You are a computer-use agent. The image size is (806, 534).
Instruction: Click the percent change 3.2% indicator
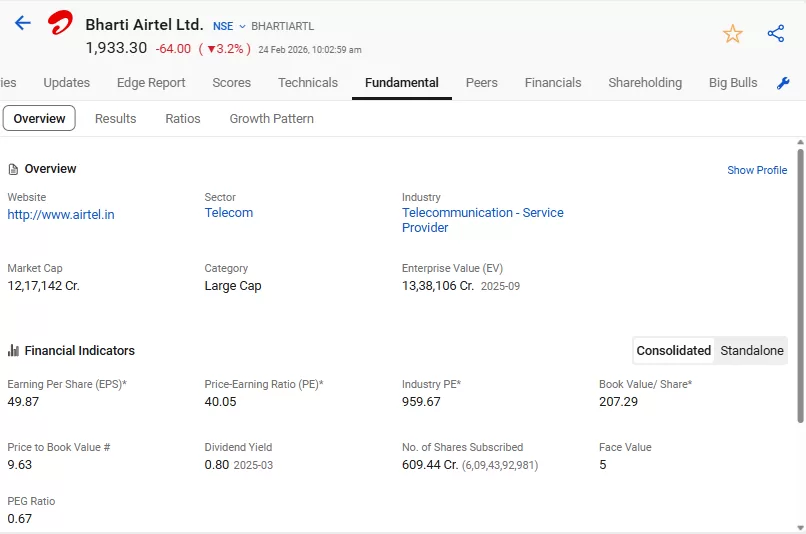click(x=225, y=49)
